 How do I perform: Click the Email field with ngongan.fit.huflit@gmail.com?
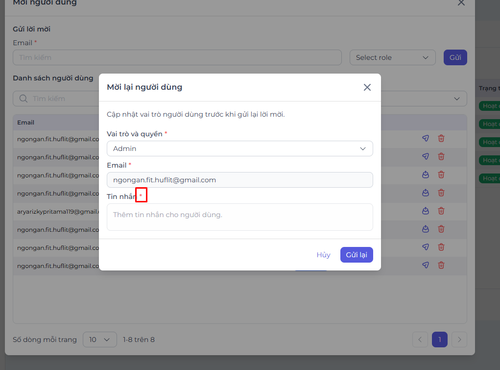tap(240, 180)
